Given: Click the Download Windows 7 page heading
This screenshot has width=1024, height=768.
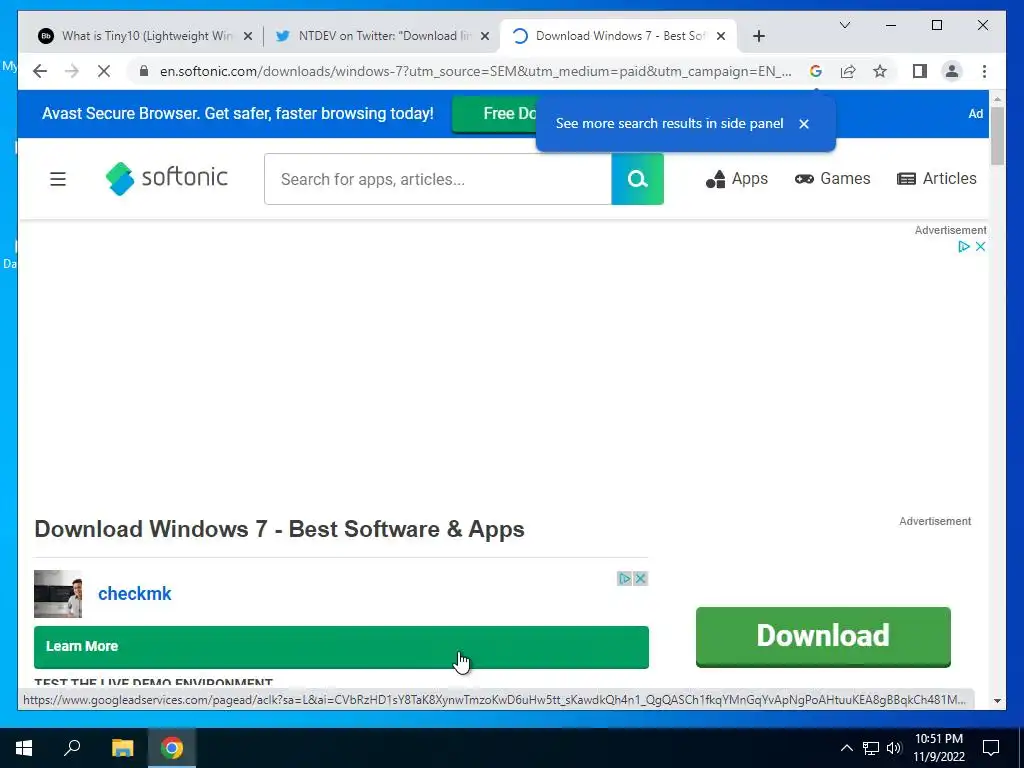Looking at the screenshot, I should point(279,529).
